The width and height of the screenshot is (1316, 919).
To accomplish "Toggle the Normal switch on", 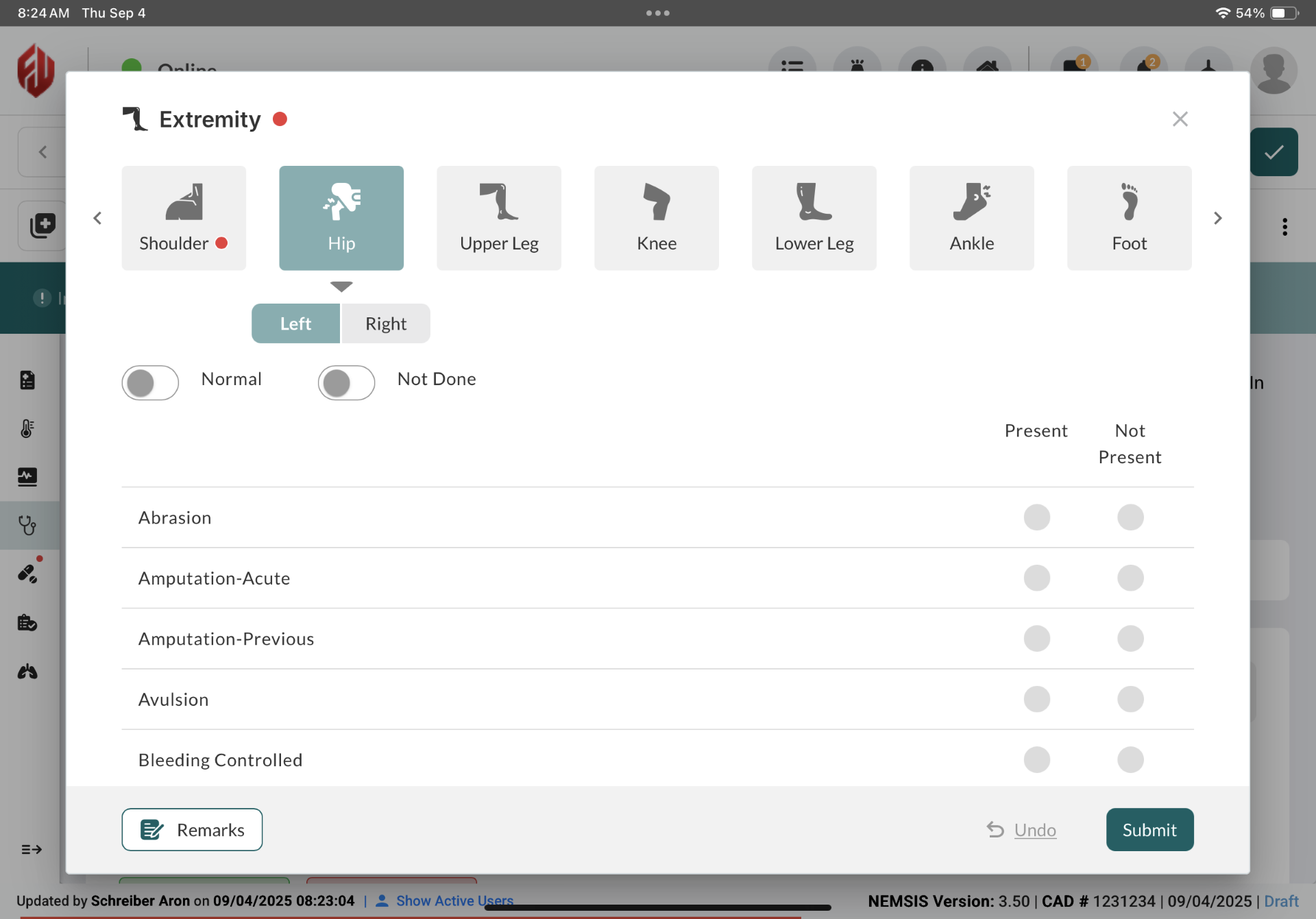I will point(150,382).
